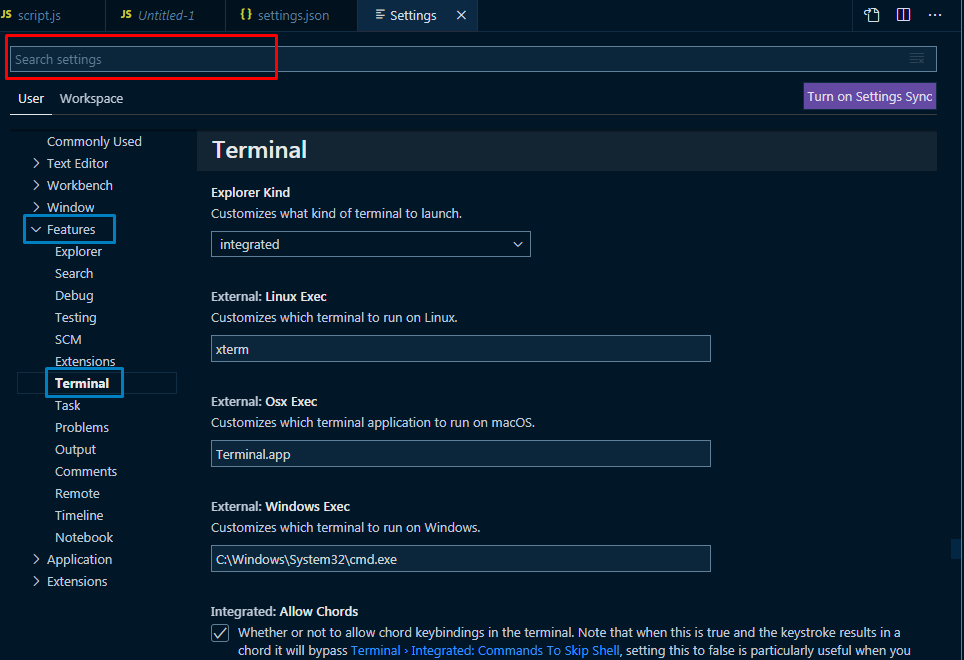This screenshot has width=964, height=660.
Task: Follow the Commands To Skip Shell link
Action: click(x=485, y=651)
